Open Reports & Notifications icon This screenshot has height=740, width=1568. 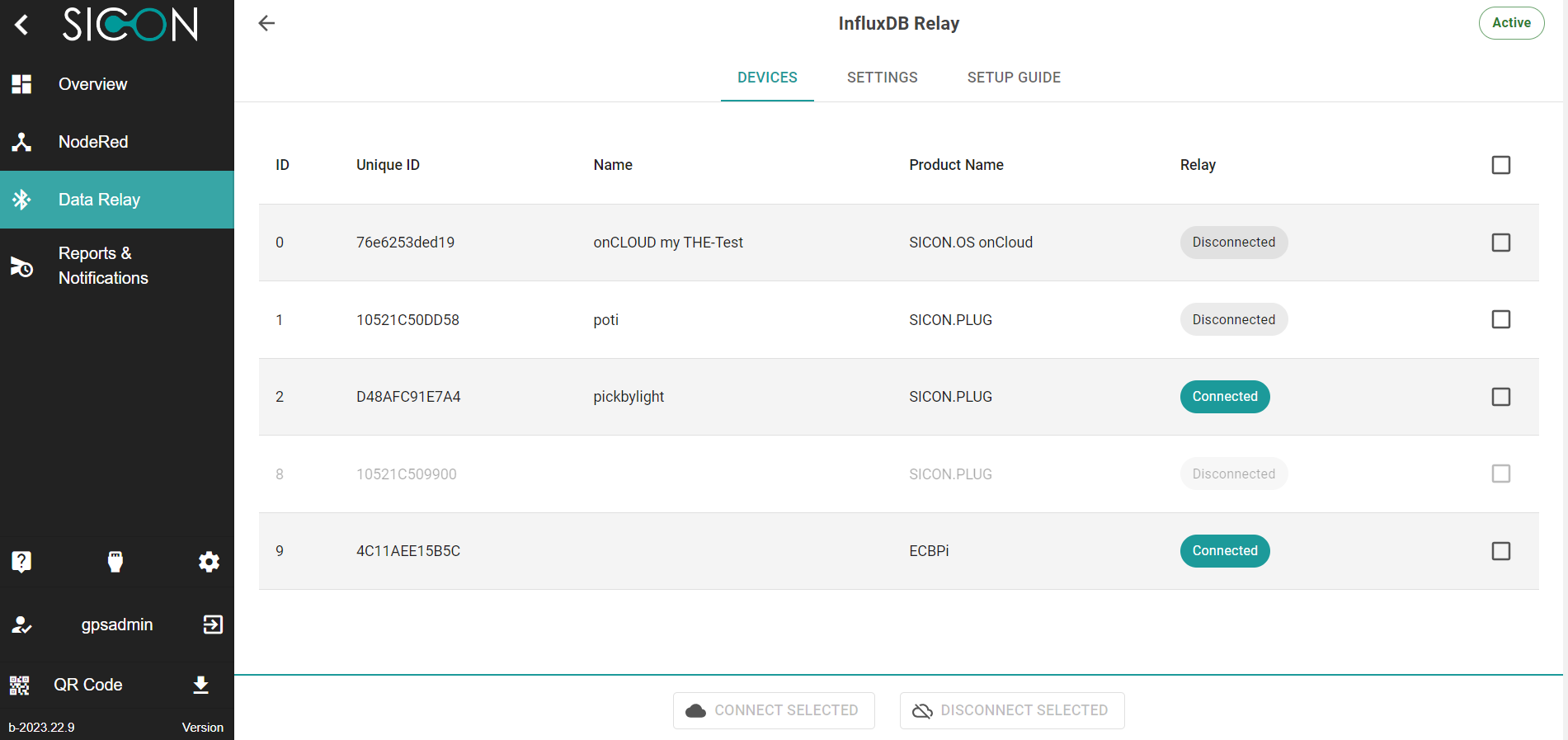tap(21, 266)
